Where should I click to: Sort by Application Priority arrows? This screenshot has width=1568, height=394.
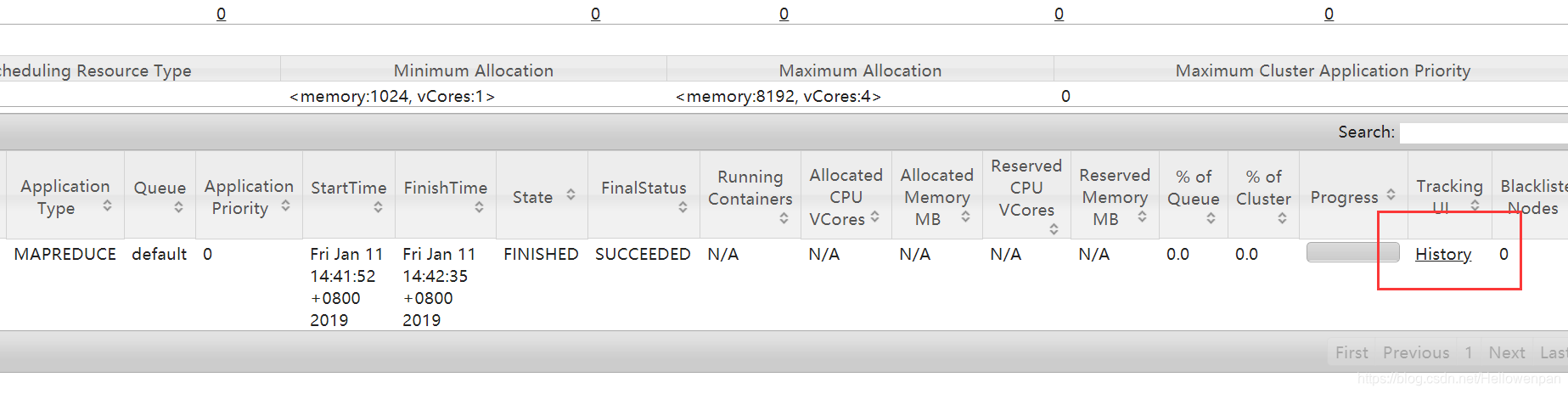tap(285, 205)
